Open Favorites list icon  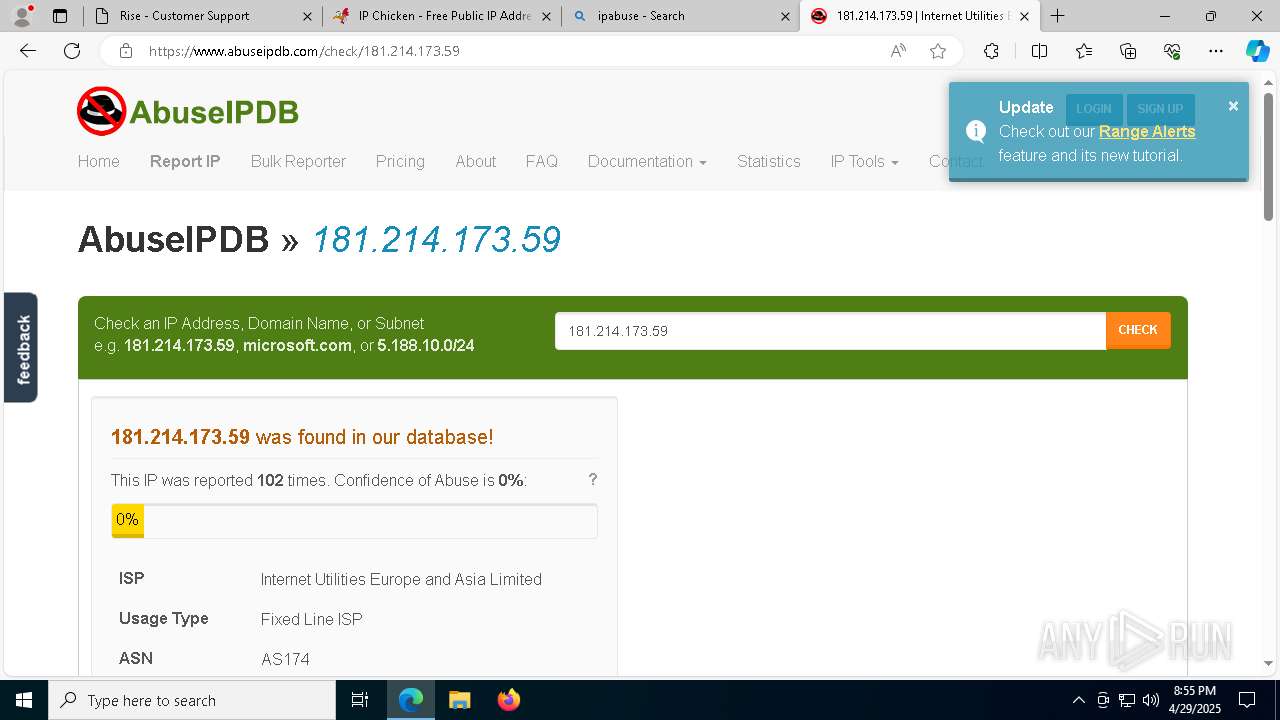(1084, 51)
